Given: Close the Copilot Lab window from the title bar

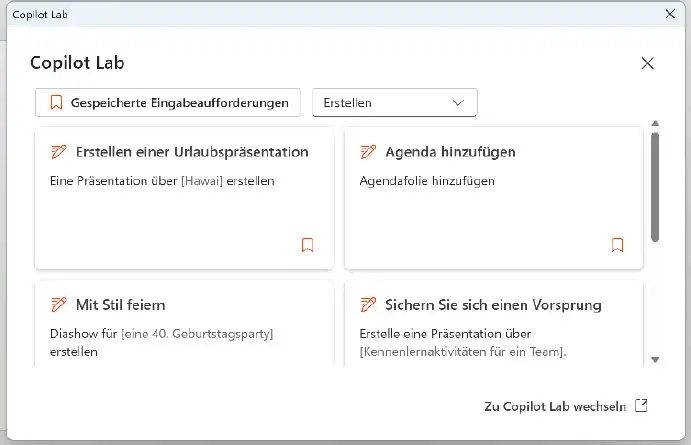Looking at the screenshot, I should pyautogui.click(x=670, y=14).
